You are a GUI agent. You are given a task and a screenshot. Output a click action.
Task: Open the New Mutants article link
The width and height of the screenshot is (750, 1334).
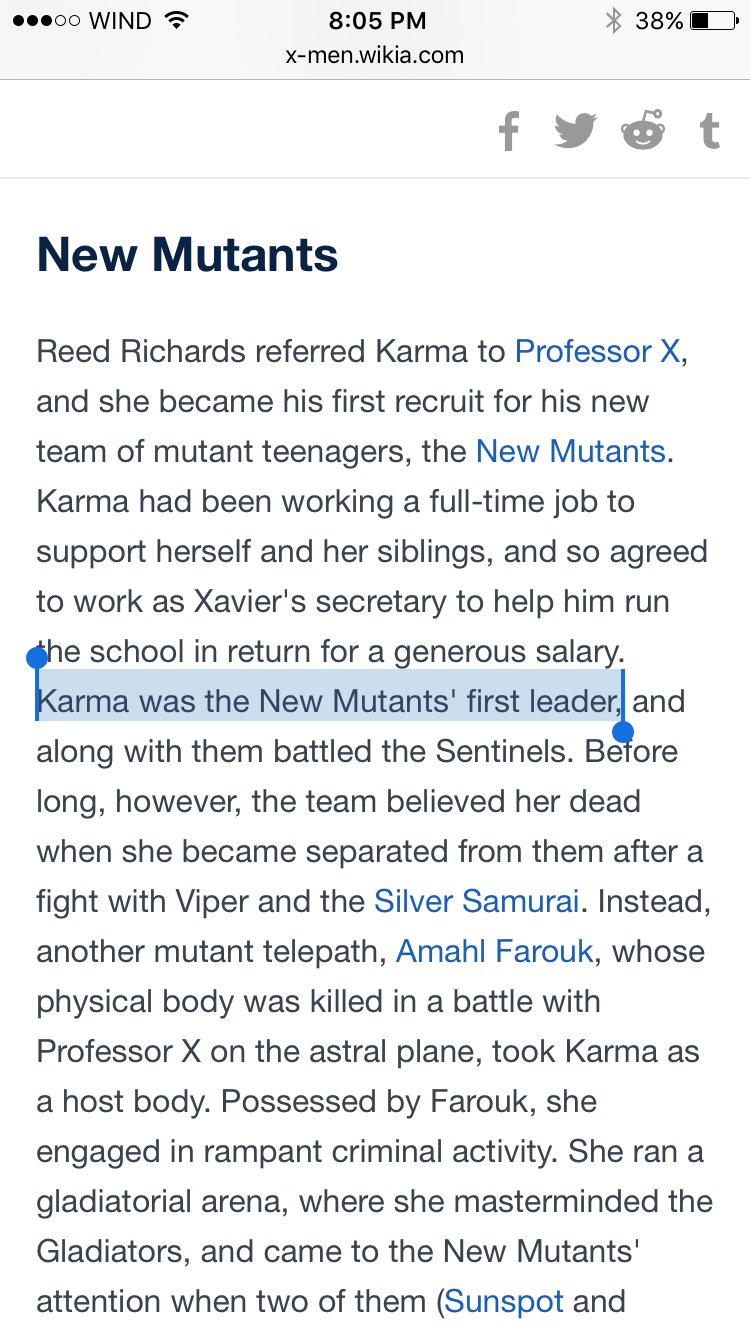[x=570, y=452]
